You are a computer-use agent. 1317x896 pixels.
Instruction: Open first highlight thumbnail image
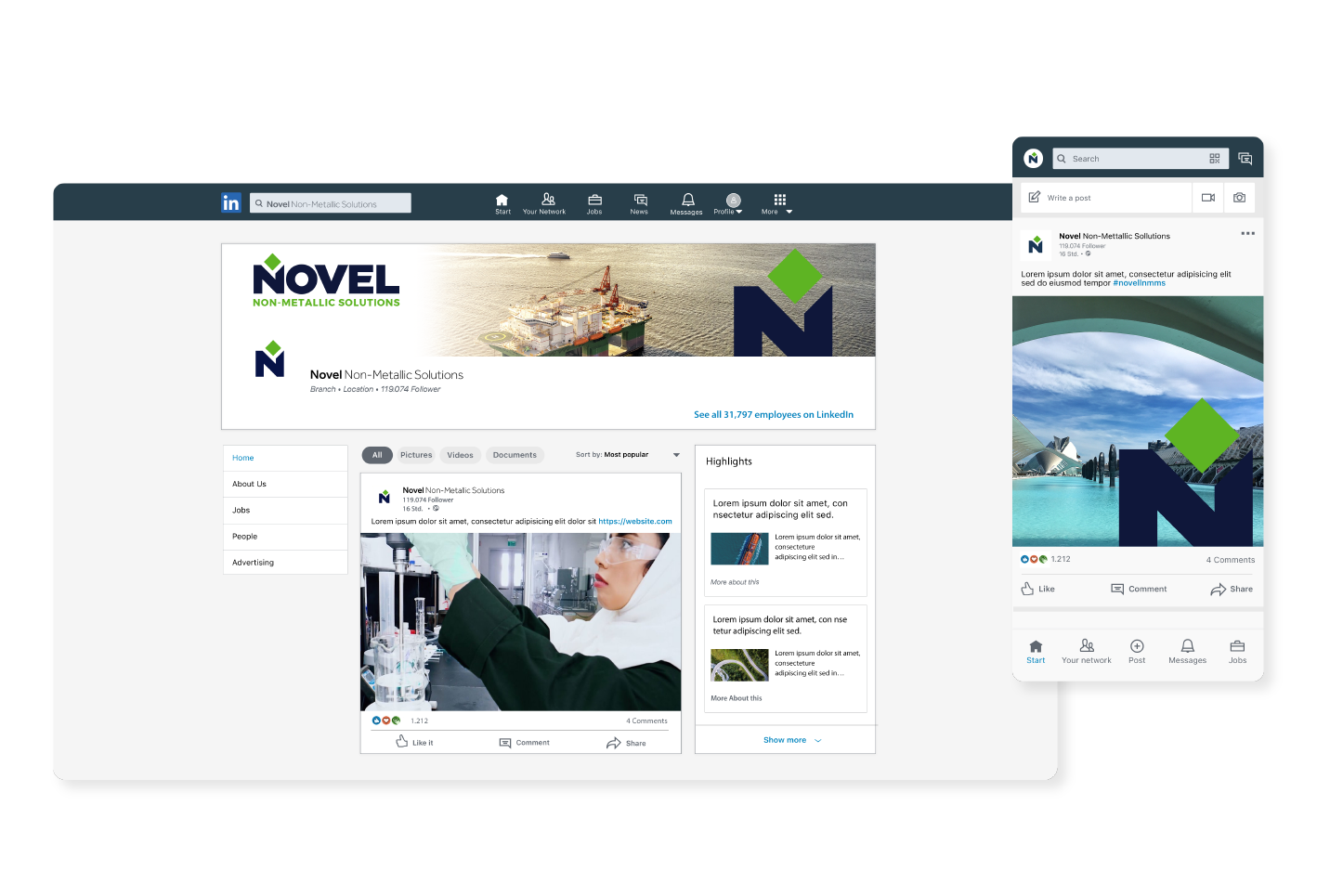739,549
